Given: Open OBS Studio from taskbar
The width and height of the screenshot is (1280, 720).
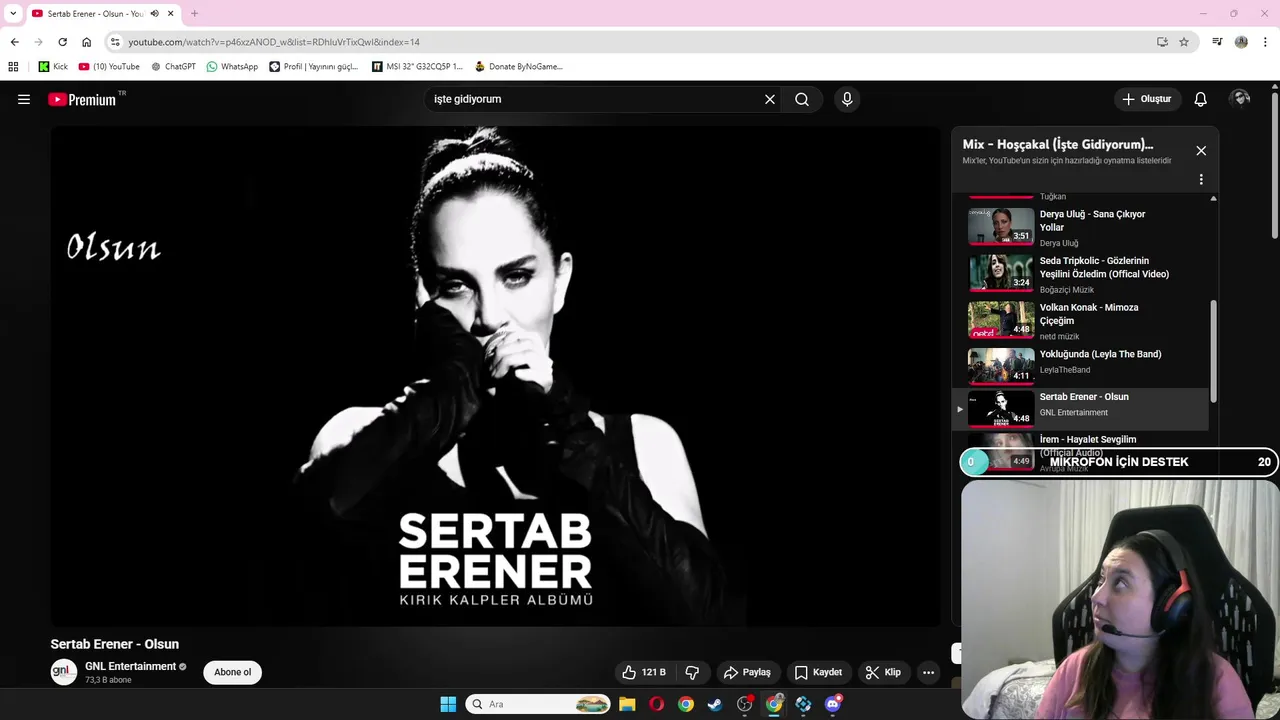Looking at the screenshot, I should coord(745,704).
